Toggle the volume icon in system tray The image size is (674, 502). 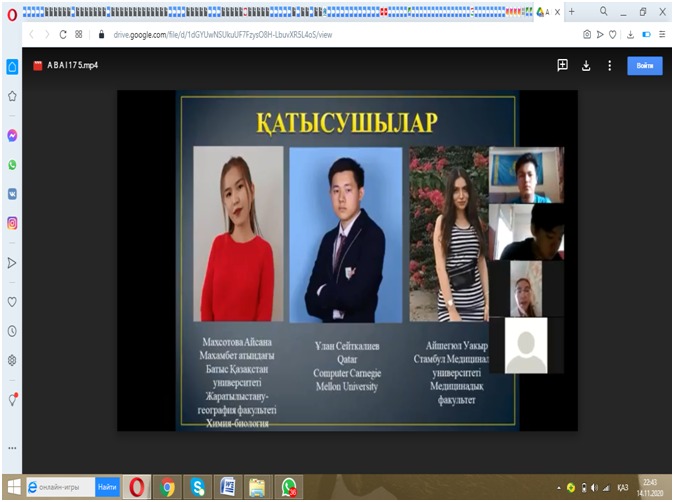594,488
